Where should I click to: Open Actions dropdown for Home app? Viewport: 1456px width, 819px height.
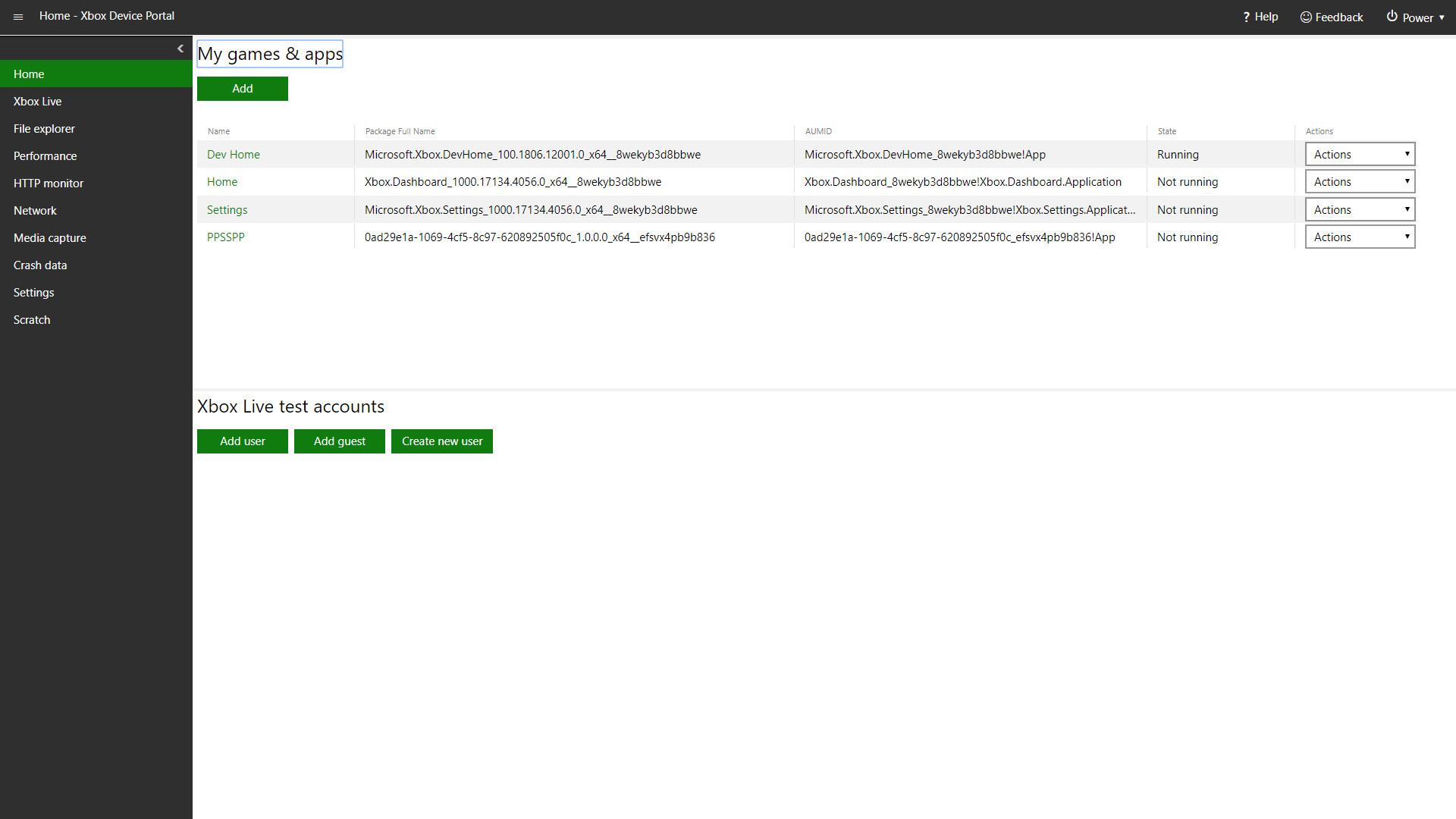point(1360,182)
